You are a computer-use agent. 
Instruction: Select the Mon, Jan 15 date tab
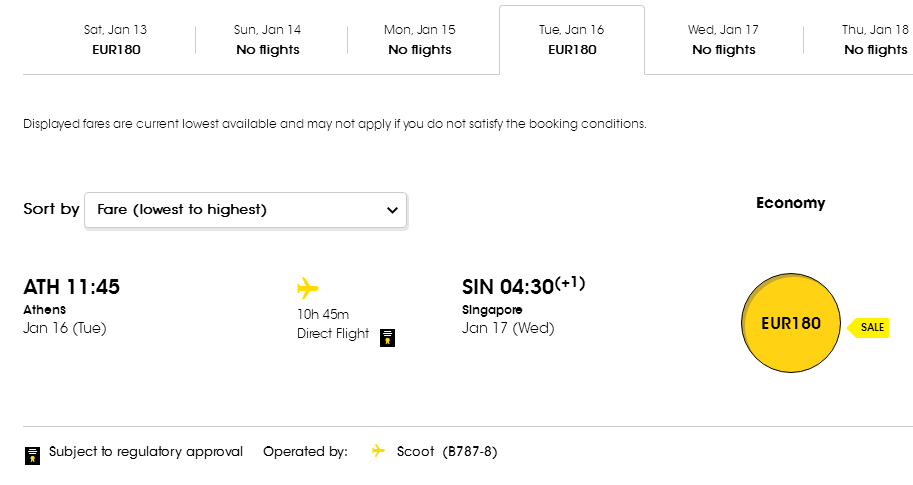[420, 40]
